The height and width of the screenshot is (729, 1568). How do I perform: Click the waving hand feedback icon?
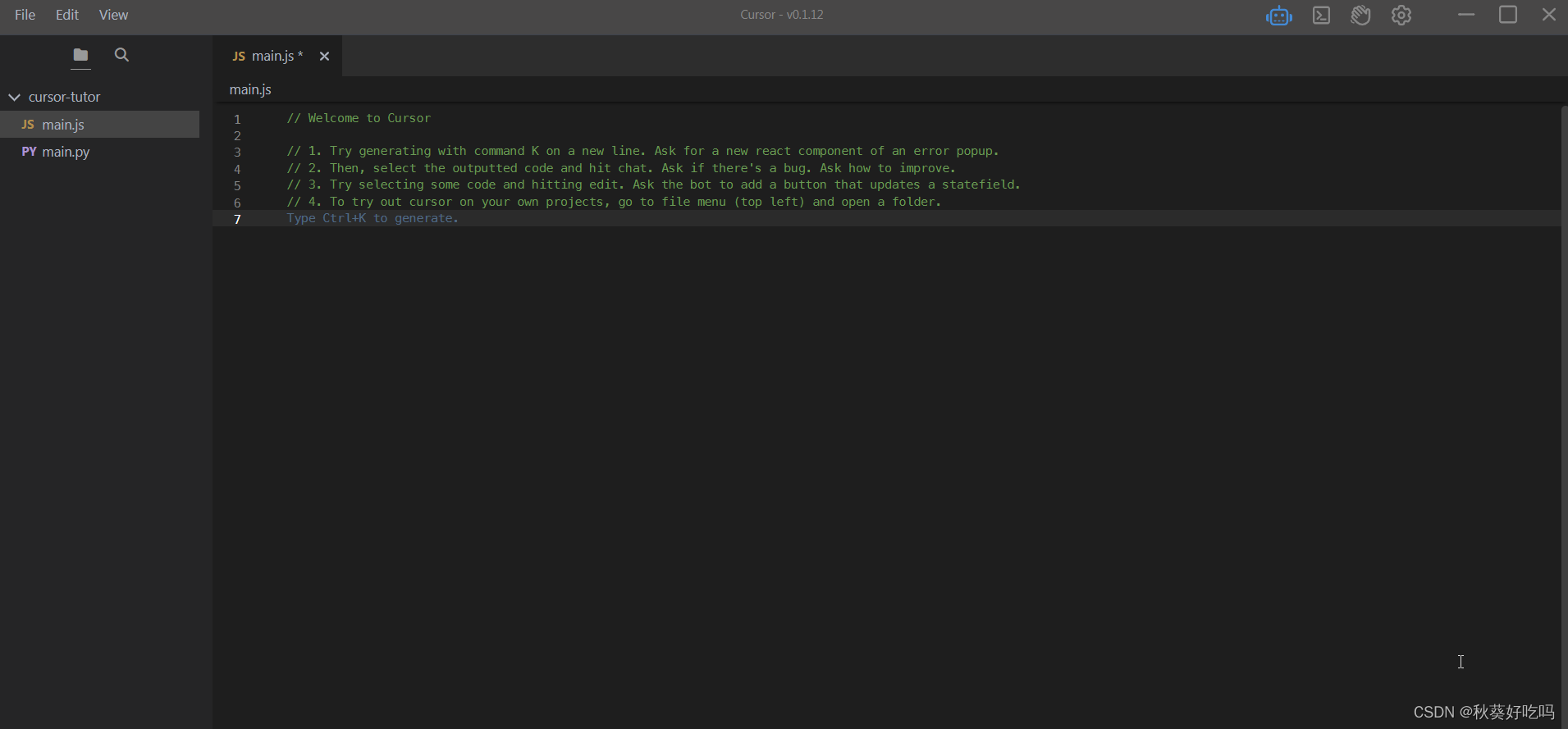coord(1361,16)
